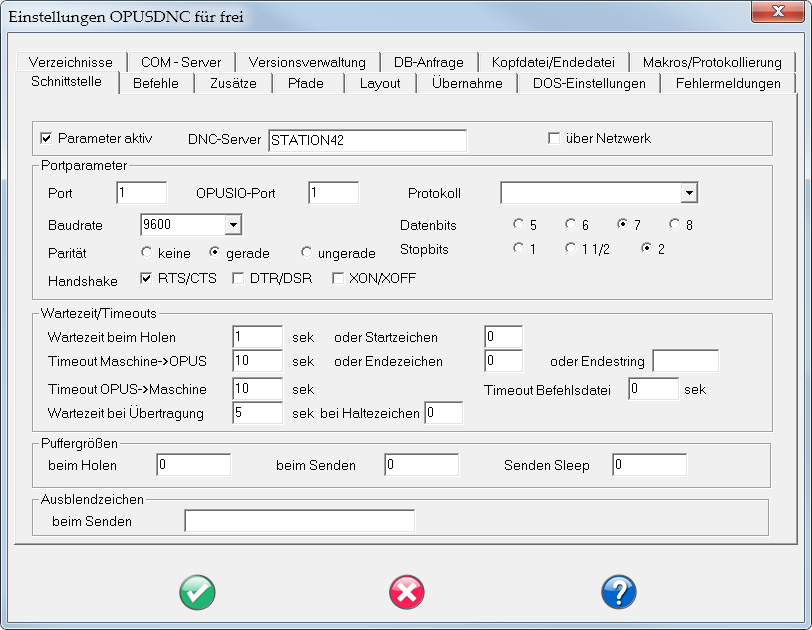Open the Baudrate dropdown
Screen dimensions: 812x630
pyautogui.click(x=233, y=225)
